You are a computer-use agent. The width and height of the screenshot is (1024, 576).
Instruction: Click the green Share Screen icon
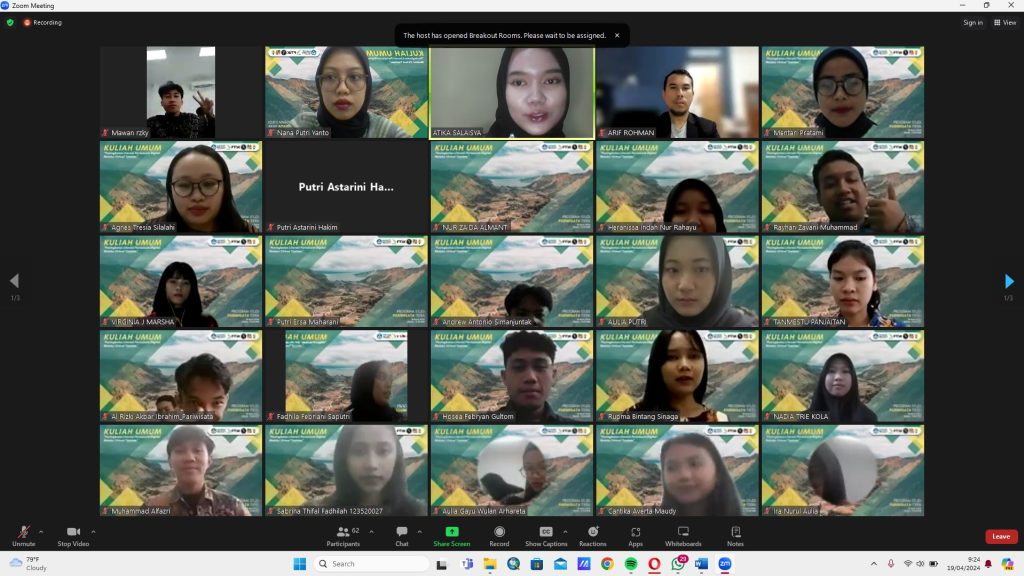tap(452, 532)
